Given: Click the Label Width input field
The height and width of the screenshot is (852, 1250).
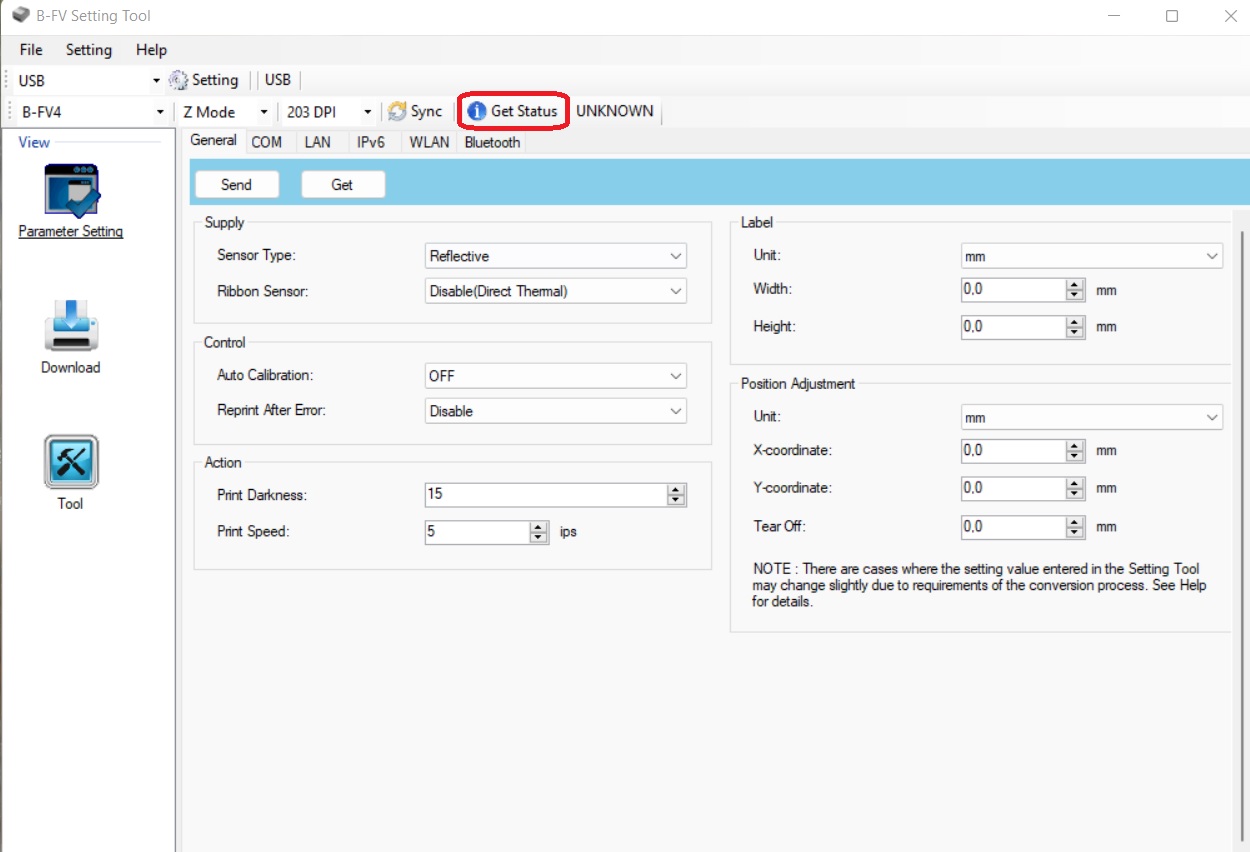Looking at the screenshot, I should (x=1014, y=290).
